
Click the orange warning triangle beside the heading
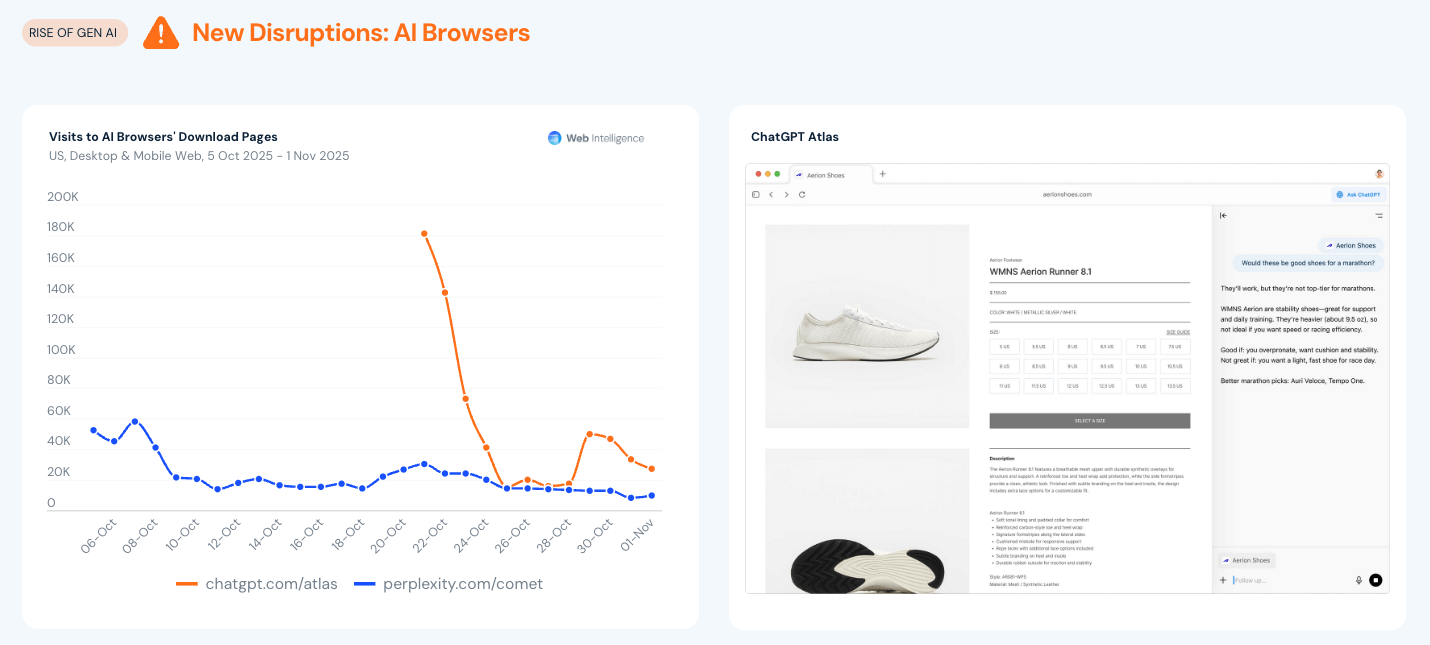pyautogui.click(x=160, y=32)
